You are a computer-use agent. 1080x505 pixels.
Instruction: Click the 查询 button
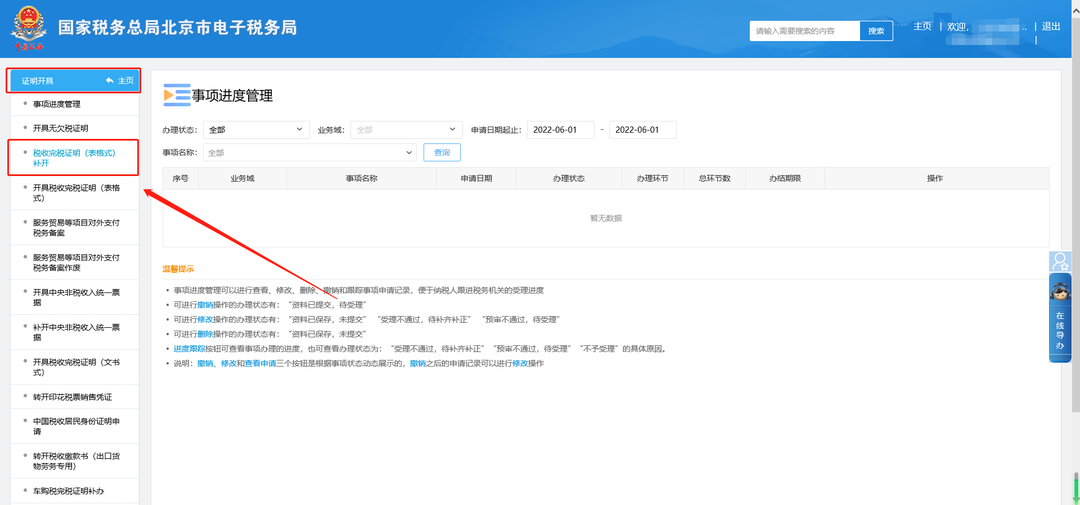[442, 152]
